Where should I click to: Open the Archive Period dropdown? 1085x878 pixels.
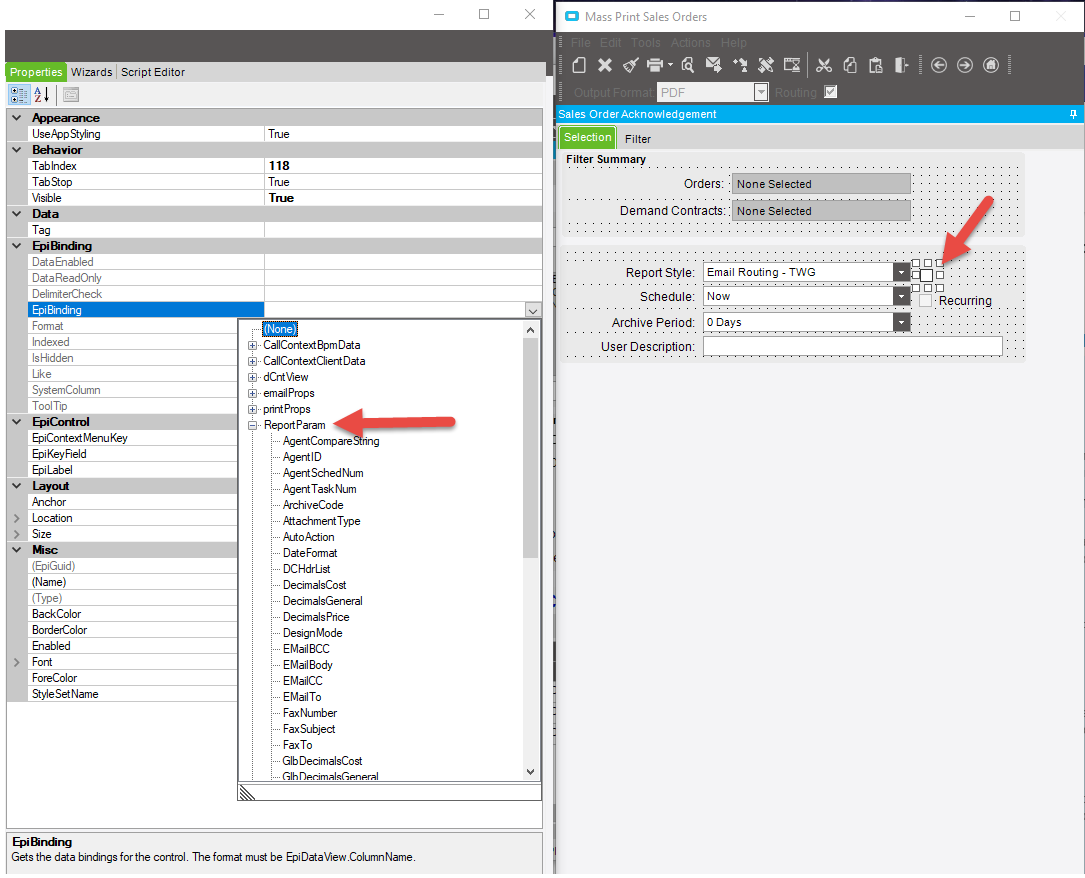point(901,322)
